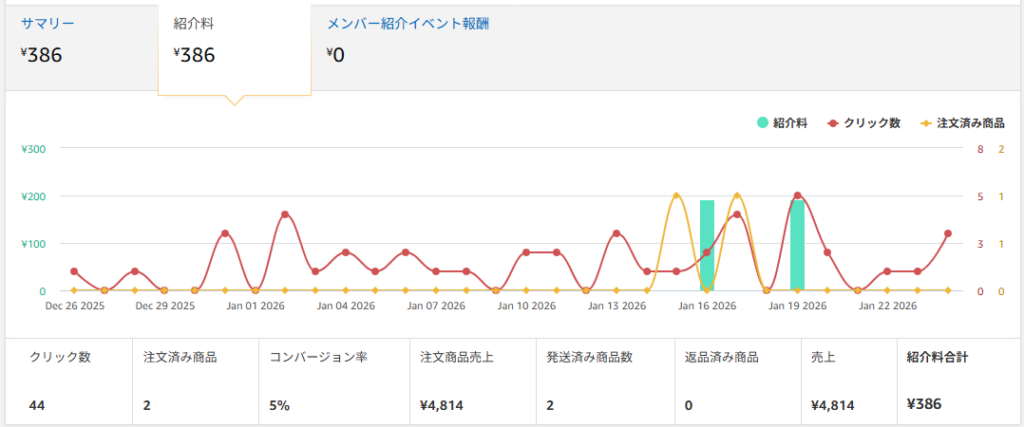
Task: Click the yellow 注文済み商品 legend marker
Action: tap(924, 123)
